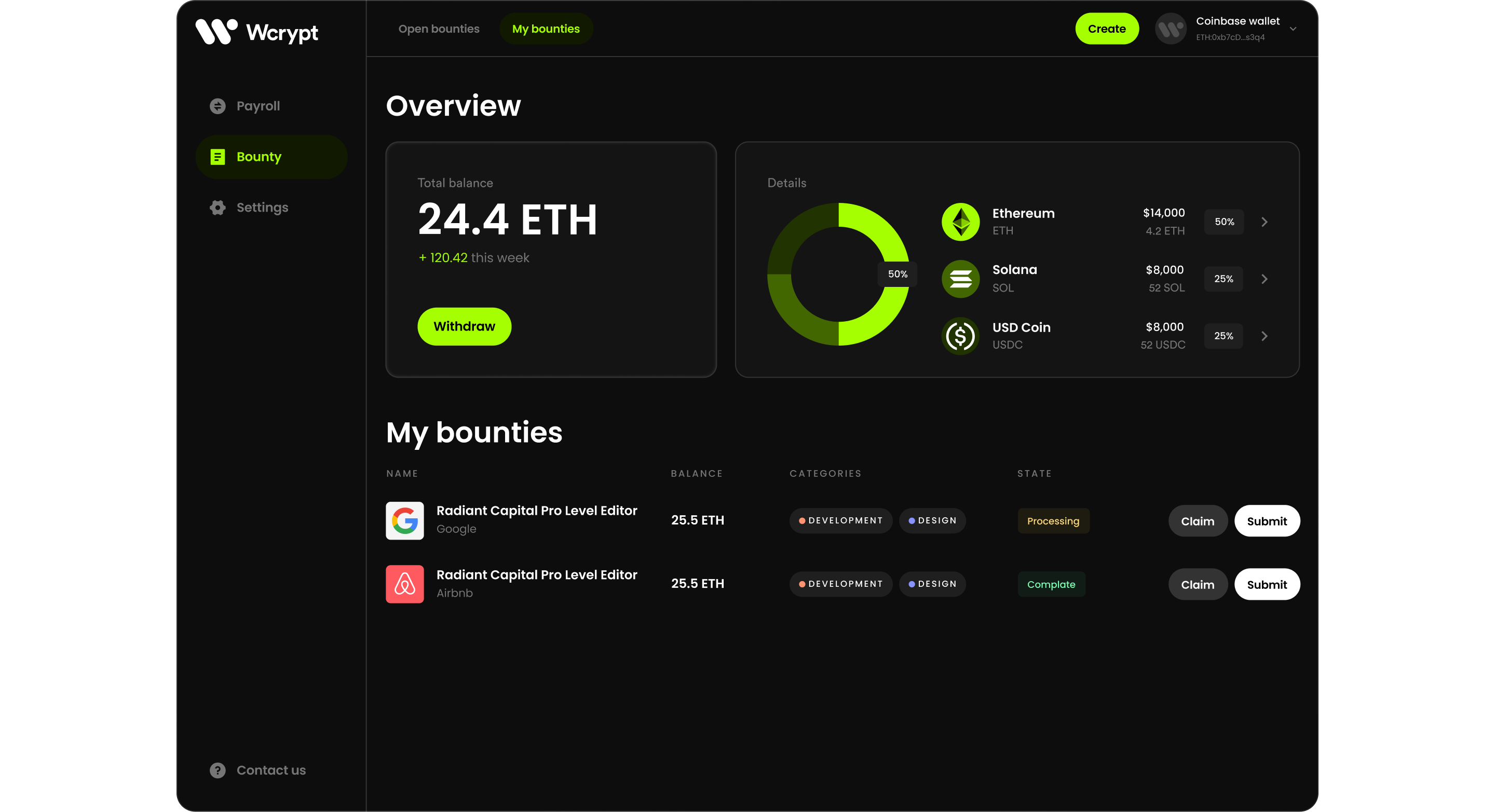The width and height of the screenshot is (1495, 812).
Task: Expand the Ethereum details chevron
Action: coord(1264,222)
